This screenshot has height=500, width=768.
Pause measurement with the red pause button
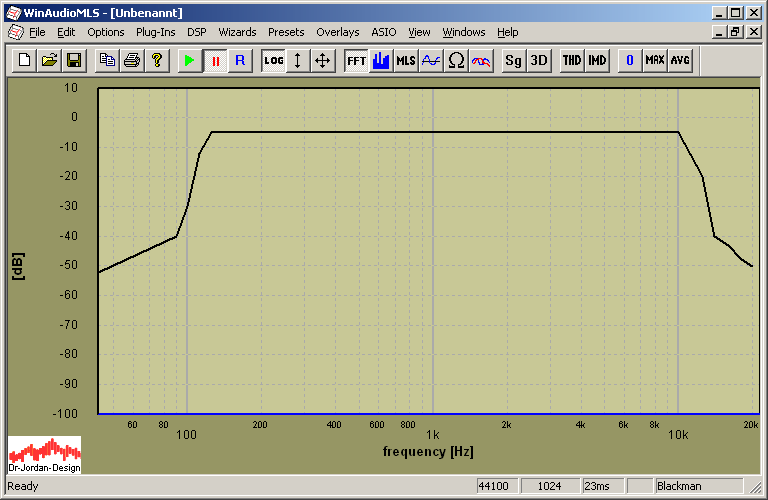click(214, 60)
